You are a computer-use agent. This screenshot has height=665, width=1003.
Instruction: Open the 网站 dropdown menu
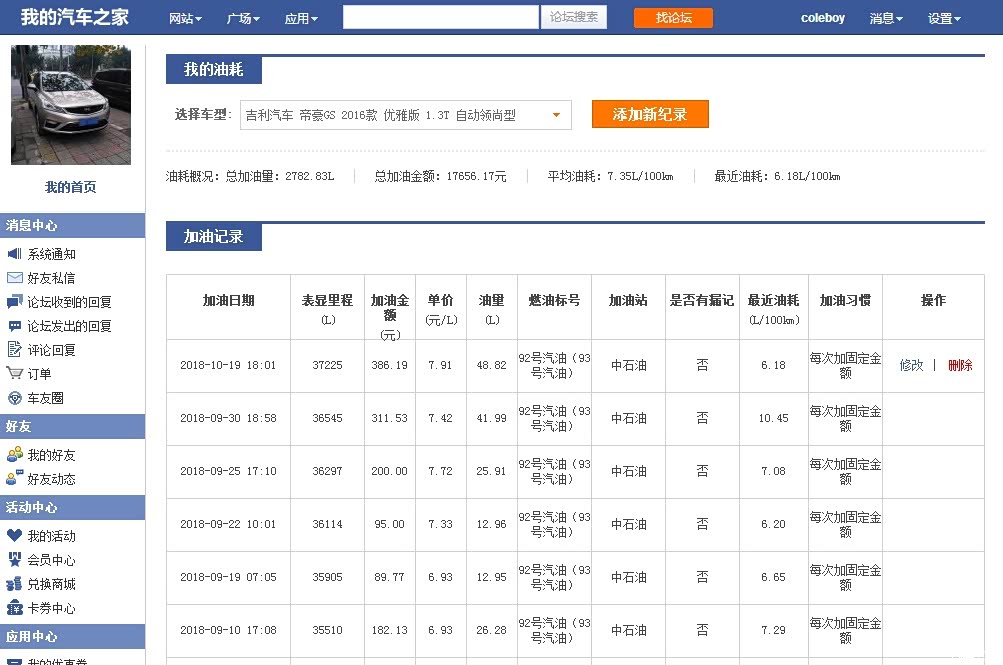(185, 18)
